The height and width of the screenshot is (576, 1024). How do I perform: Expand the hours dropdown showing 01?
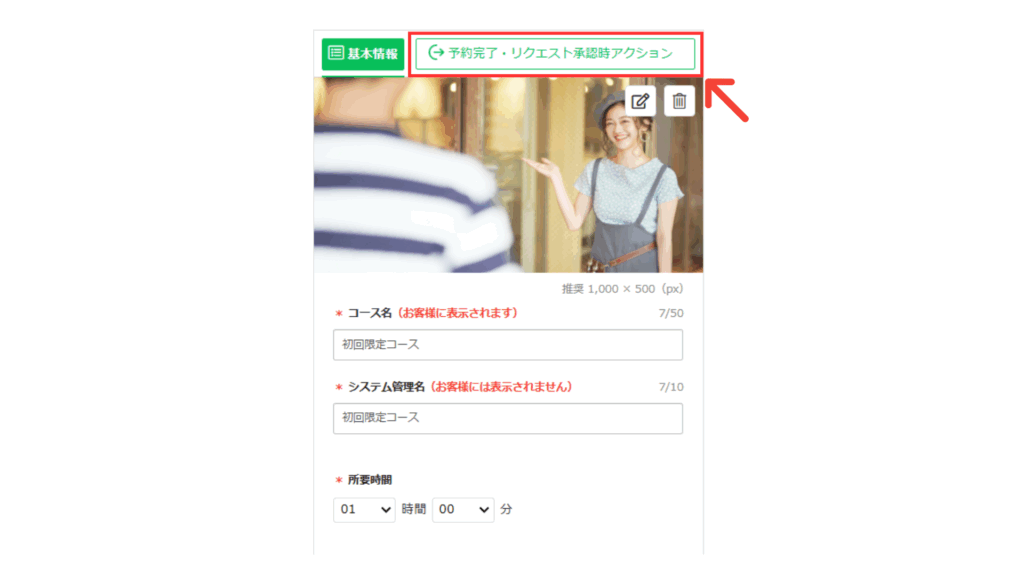[364, 509]
